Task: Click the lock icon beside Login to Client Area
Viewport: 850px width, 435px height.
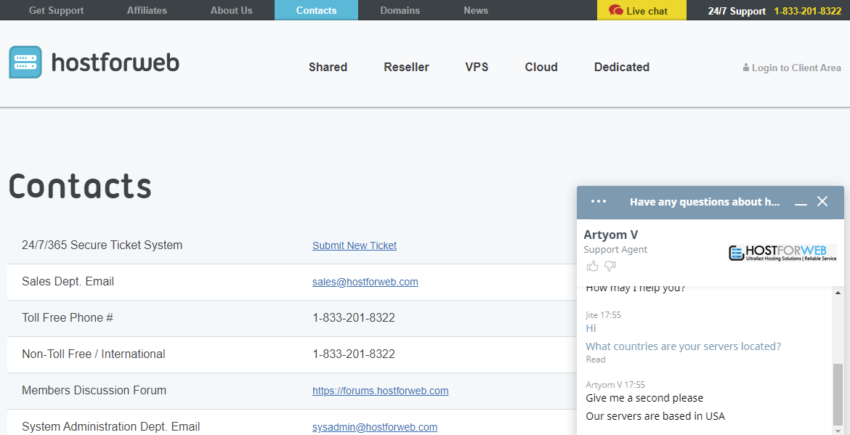Action: pyautogui.click(x=746, y=68)
